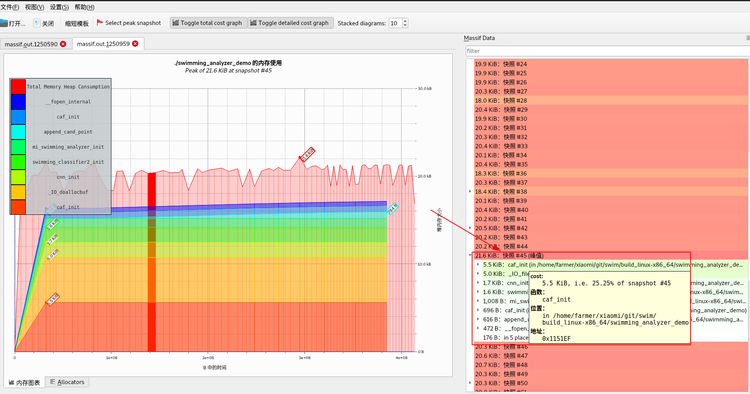
Task: Expand the 1,008 B mi_sw entry
Action: tap(478, 301)
